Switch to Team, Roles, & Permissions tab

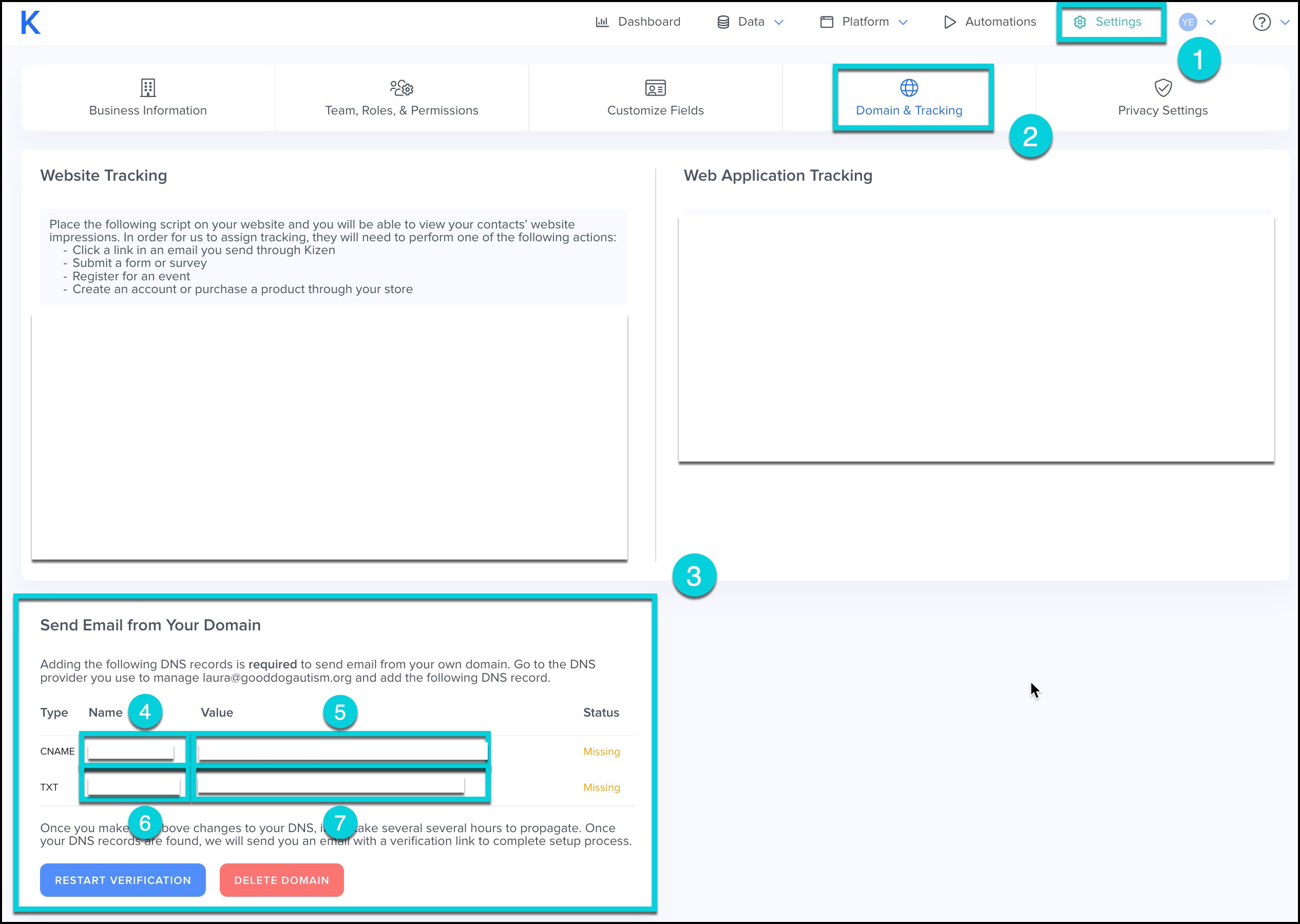click(401, 98)
